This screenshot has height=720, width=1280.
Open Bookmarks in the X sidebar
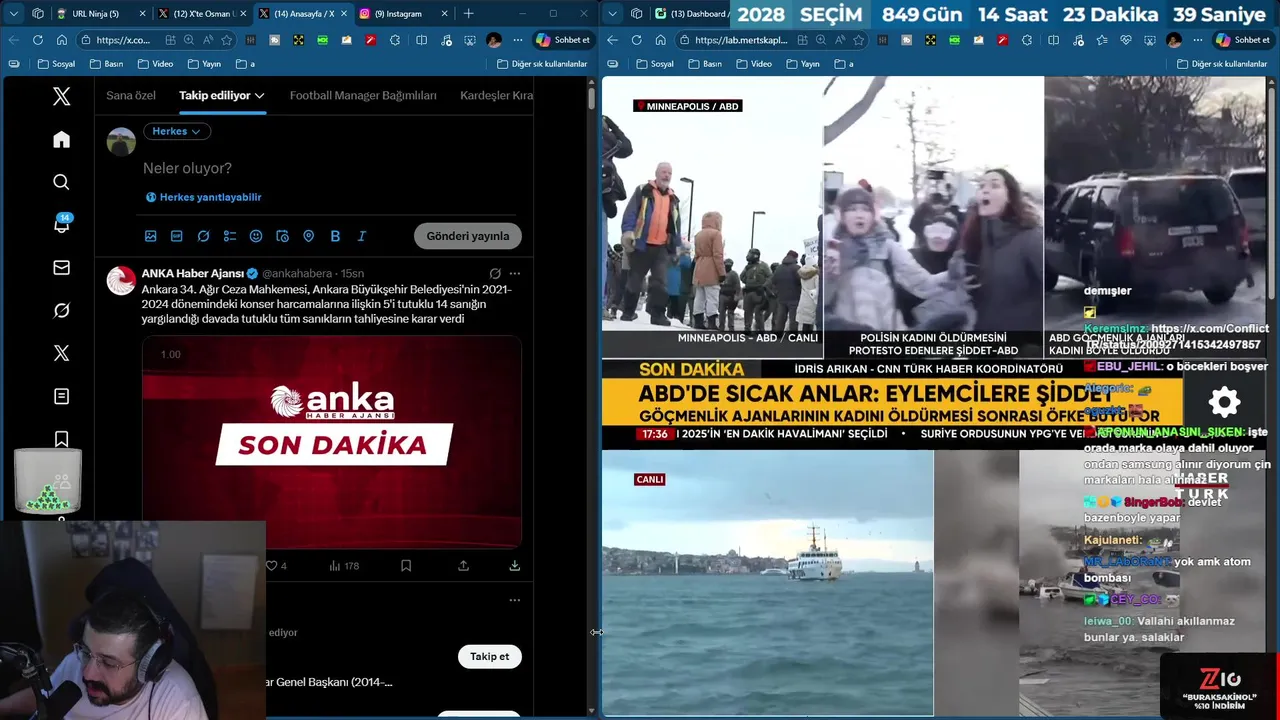pos(61,439)
